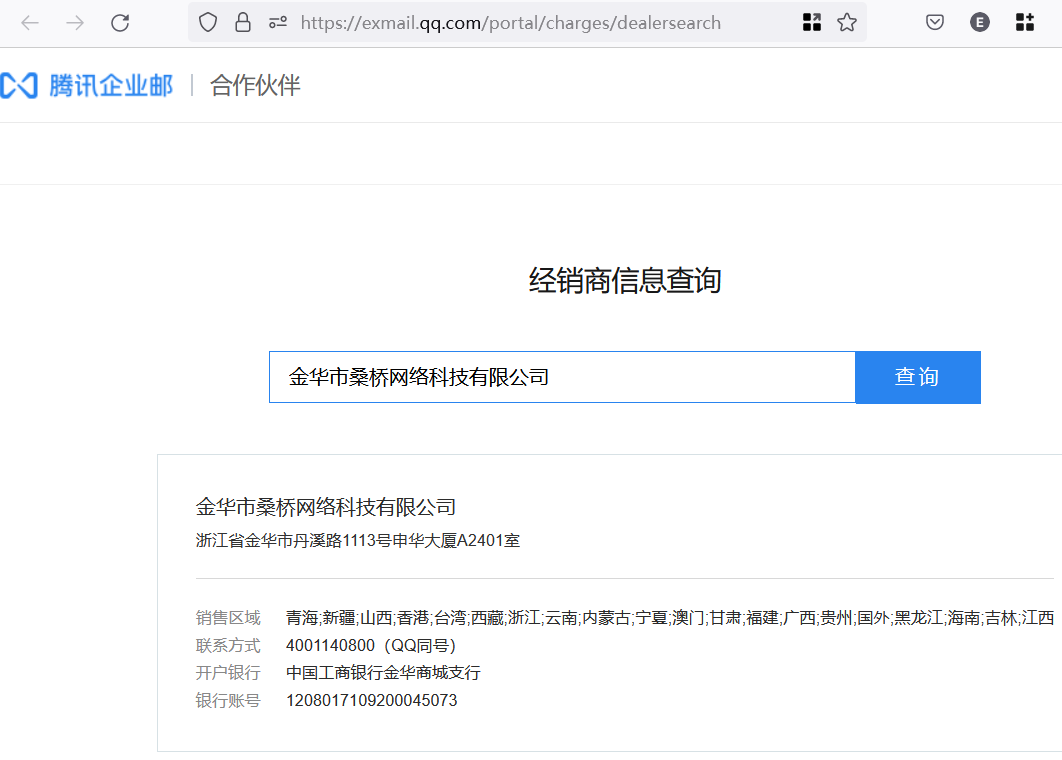Reload the dealer search page
1062x760 pixels.
(x=120, y=22)
